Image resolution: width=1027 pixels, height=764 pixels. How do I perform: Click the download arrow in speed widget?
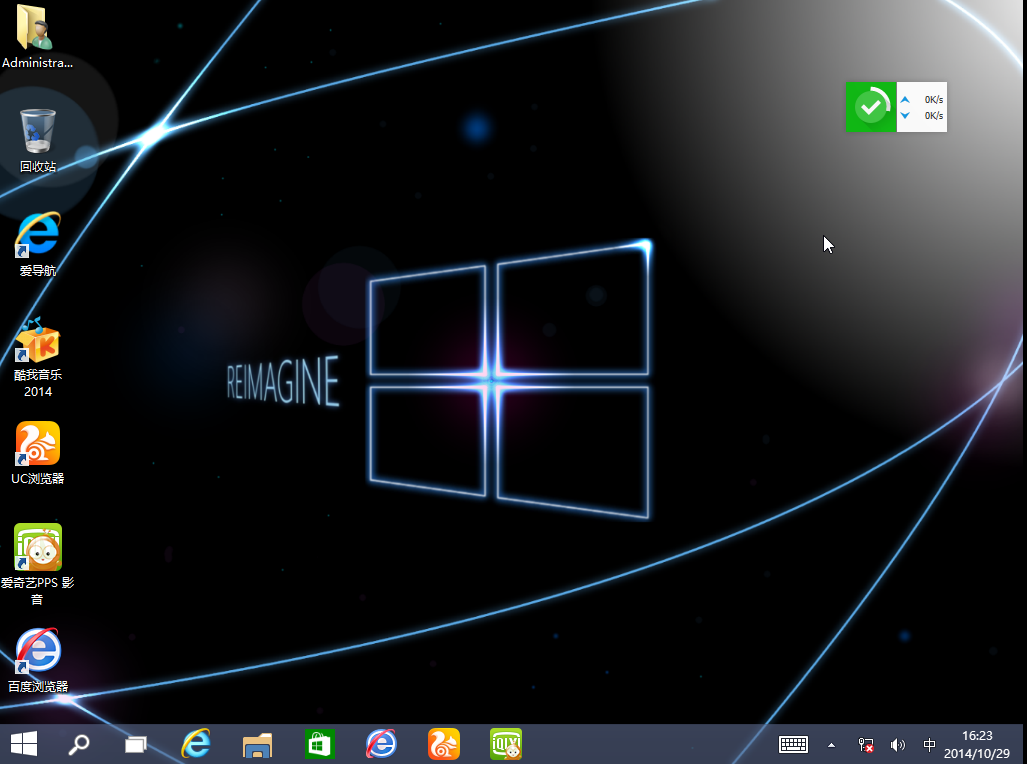[x=905, y=115]
